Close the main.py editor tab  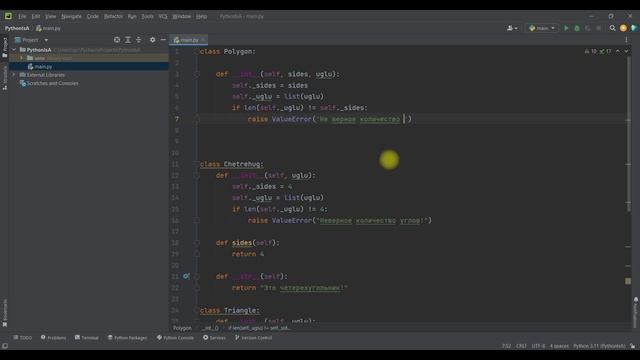[x=203, y=40]
